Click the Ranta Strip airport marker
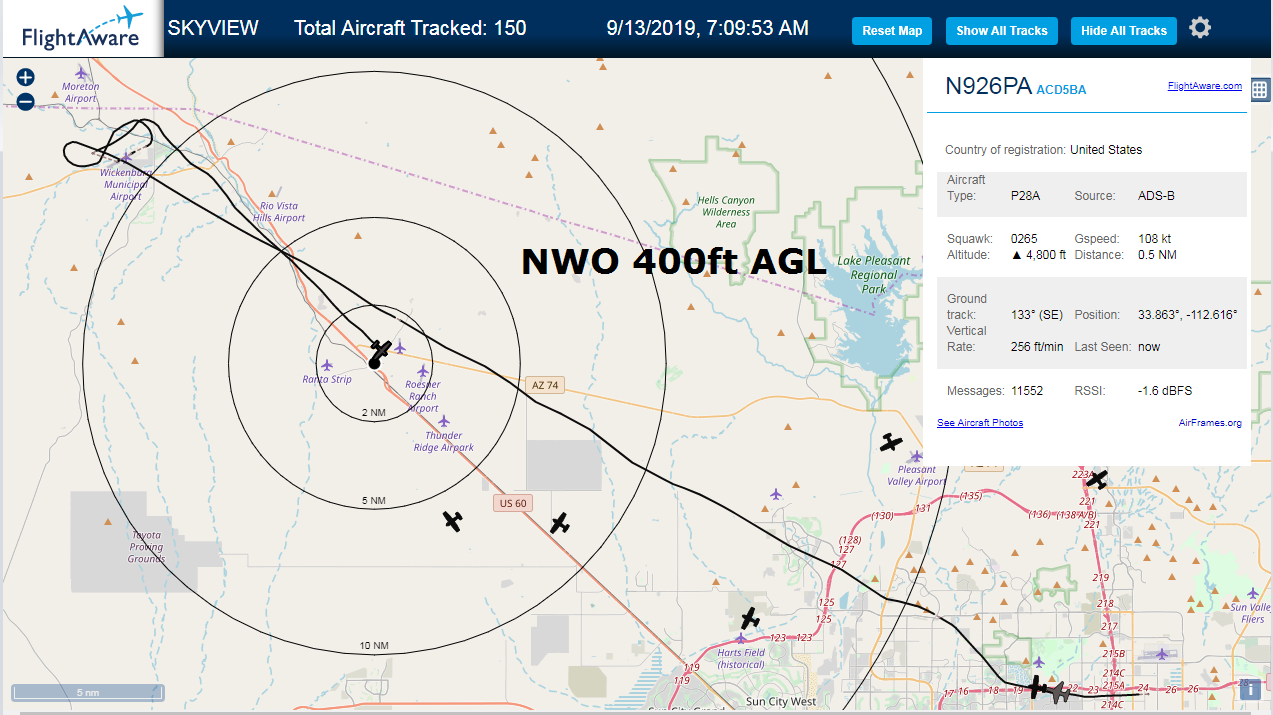 coord(327,365)
